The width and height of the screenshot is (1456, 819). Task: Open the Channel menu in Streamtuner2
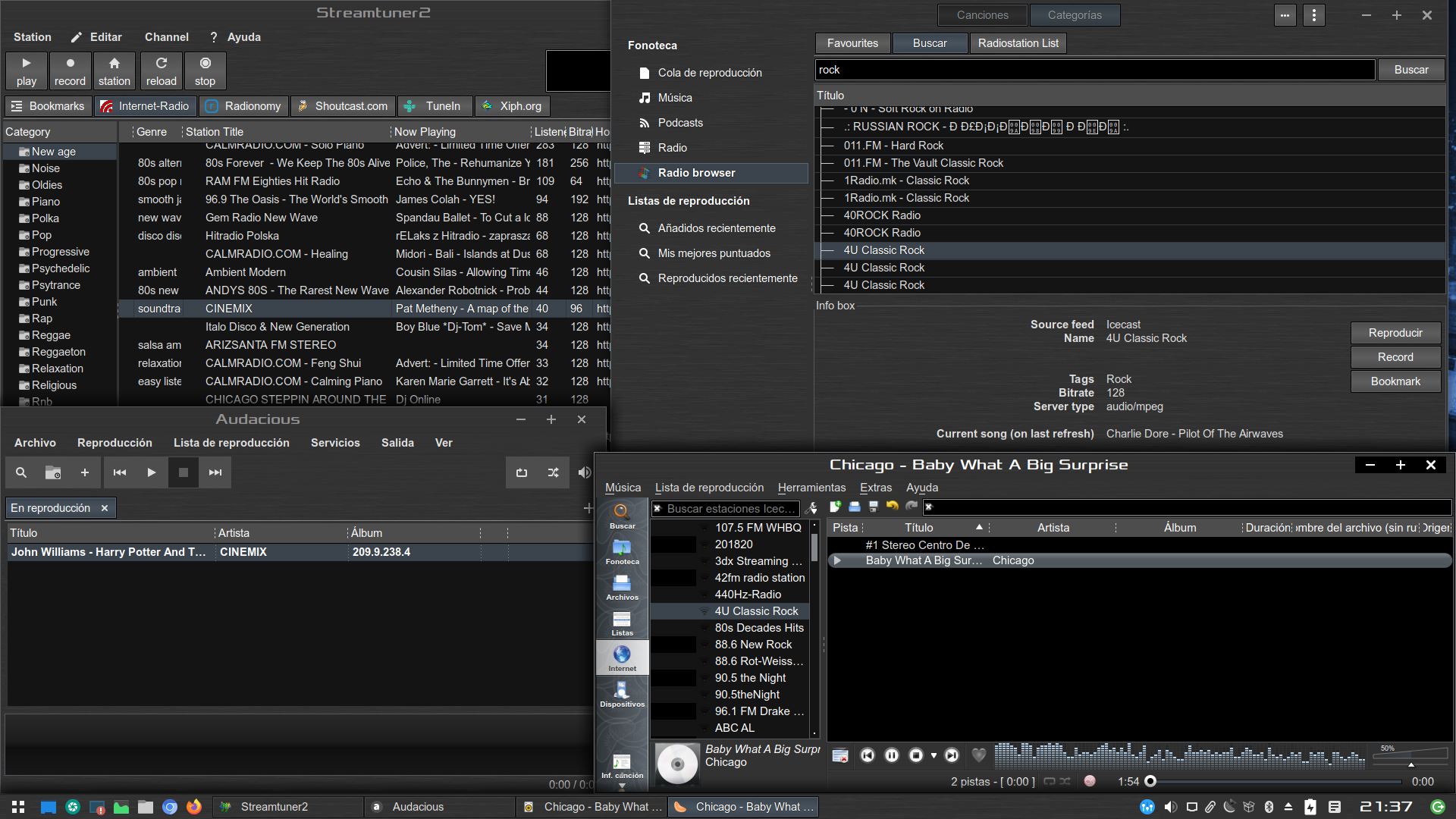point(167,37)
